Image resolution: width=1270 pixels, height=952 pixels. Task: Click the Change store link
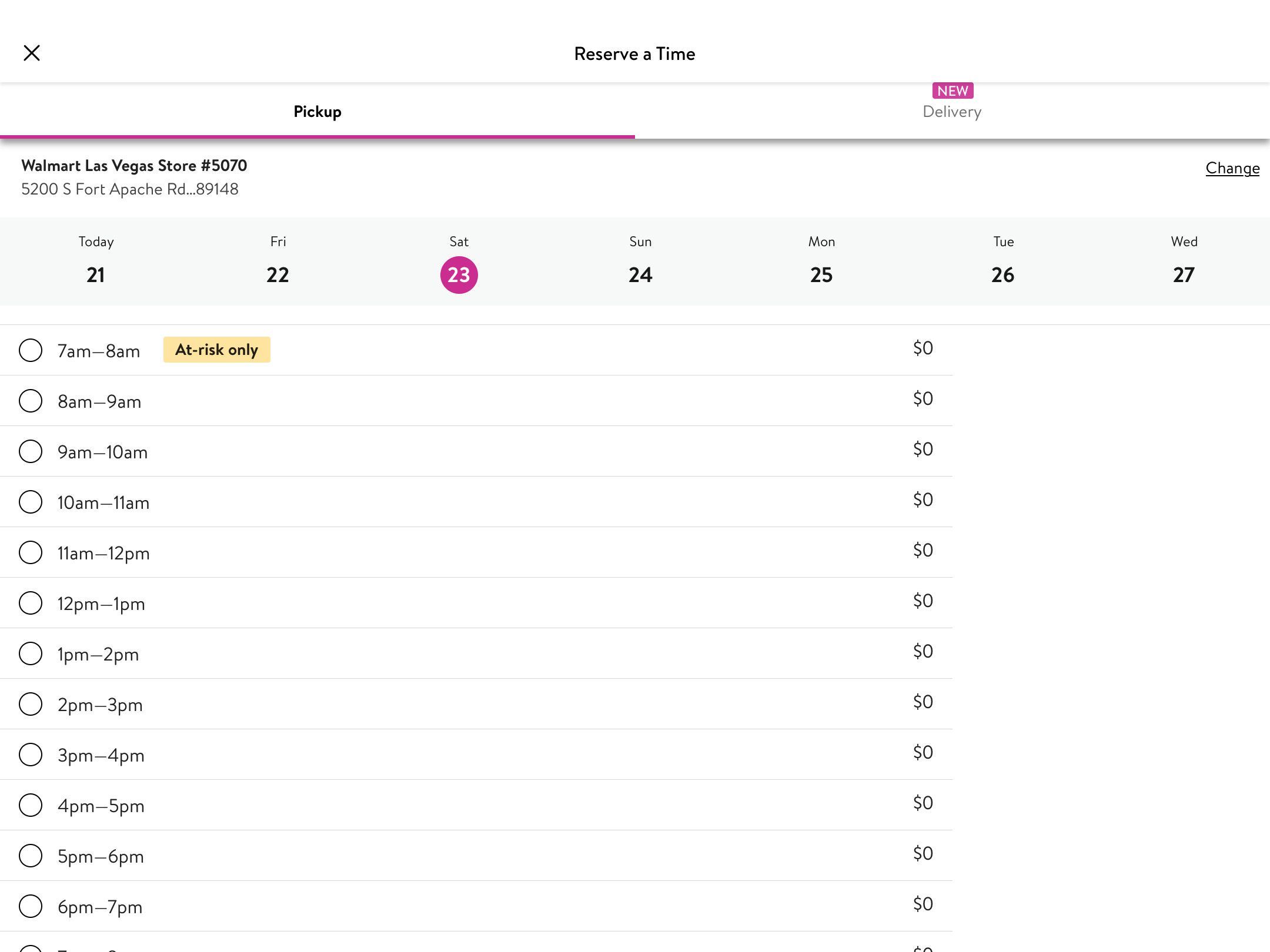(1232, 168)
